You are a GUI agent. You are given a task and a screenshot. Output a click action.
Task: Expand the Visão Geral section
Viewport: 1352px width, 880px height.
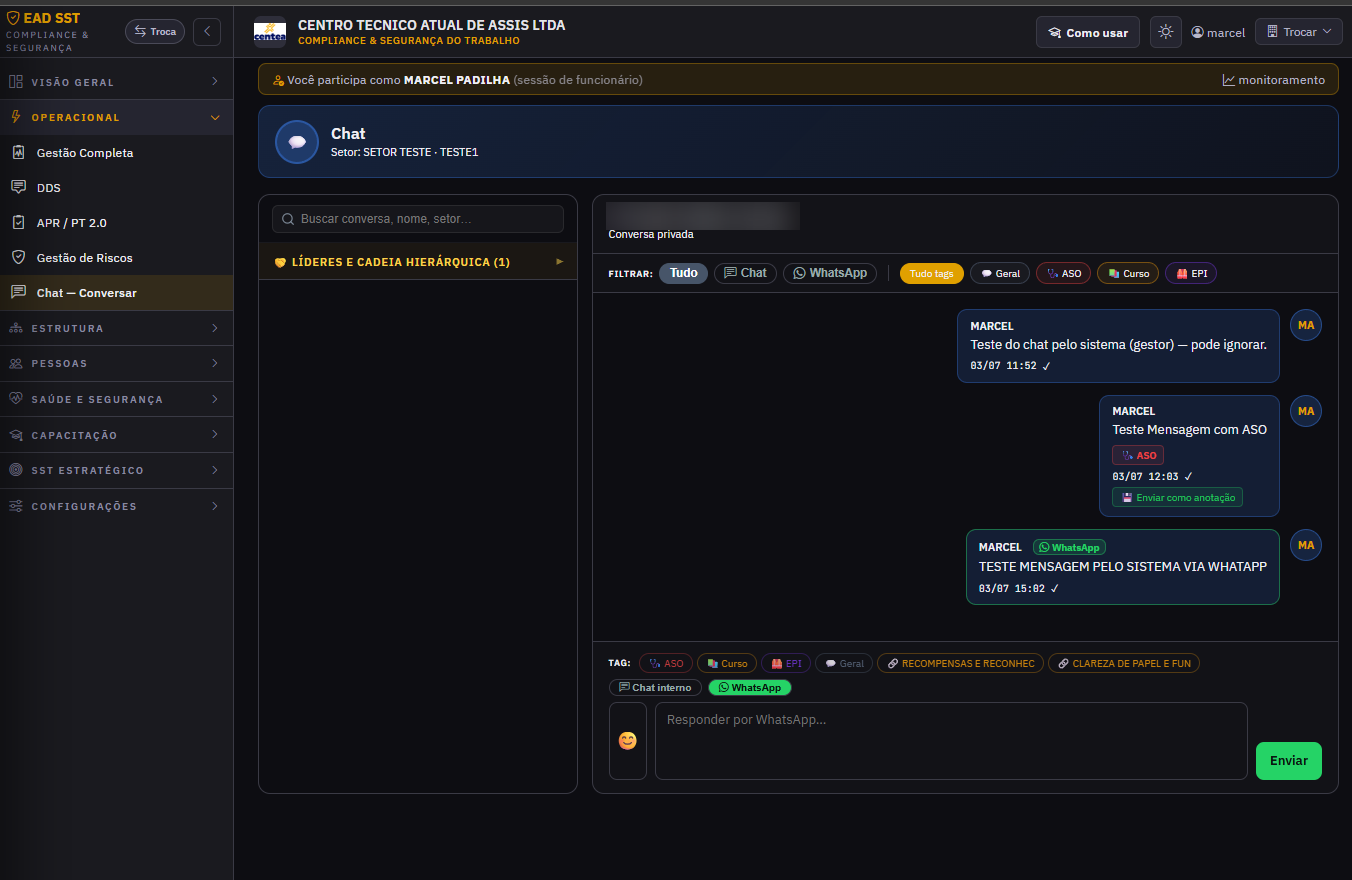(116, 82)
